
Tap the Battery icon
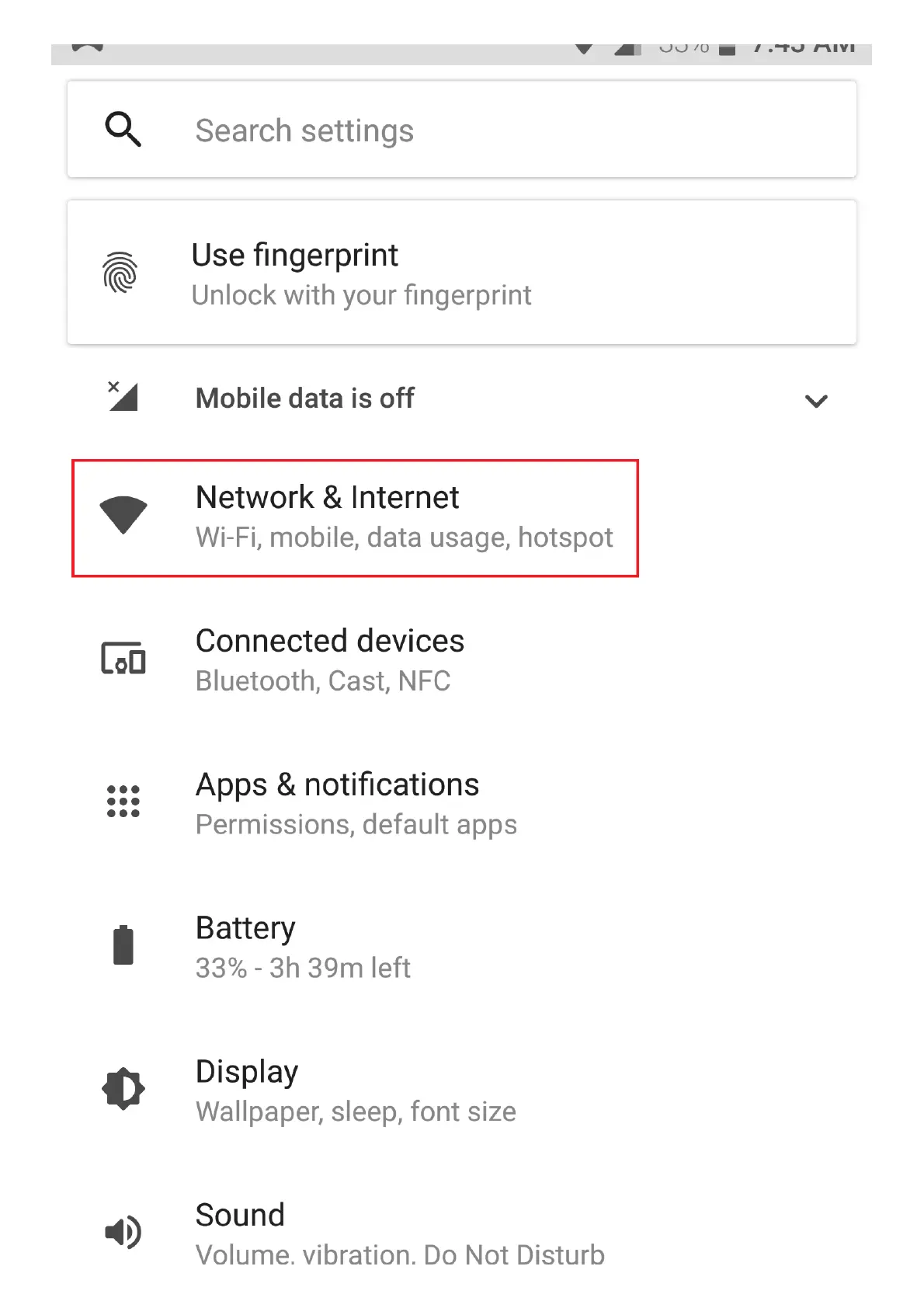point(123,945)
